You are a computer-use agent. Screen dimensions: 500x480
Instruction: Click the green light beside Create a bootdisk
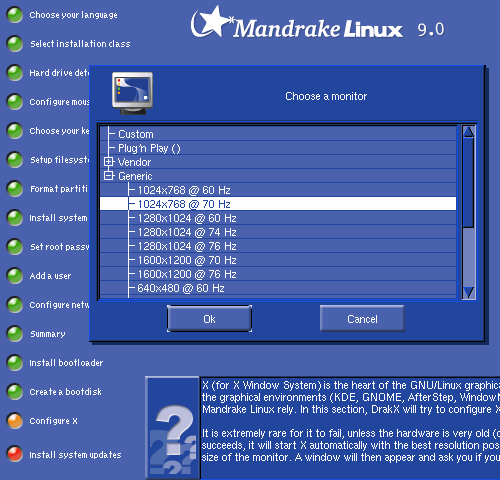pyautogui.click(x=15, y=392)
